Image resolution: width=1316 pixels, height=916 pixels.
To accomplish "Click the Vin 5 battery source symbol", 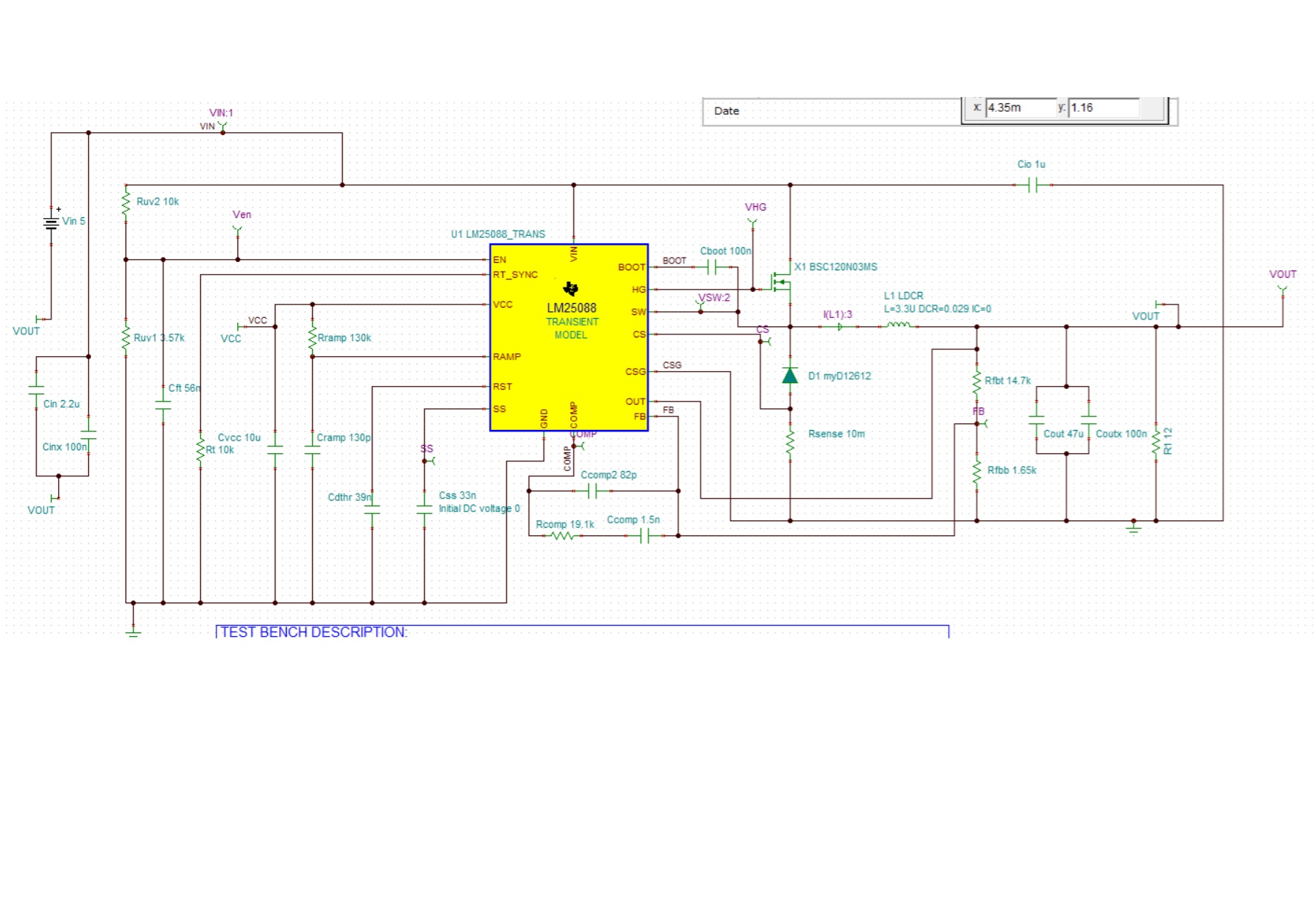I will pos(51,222).
